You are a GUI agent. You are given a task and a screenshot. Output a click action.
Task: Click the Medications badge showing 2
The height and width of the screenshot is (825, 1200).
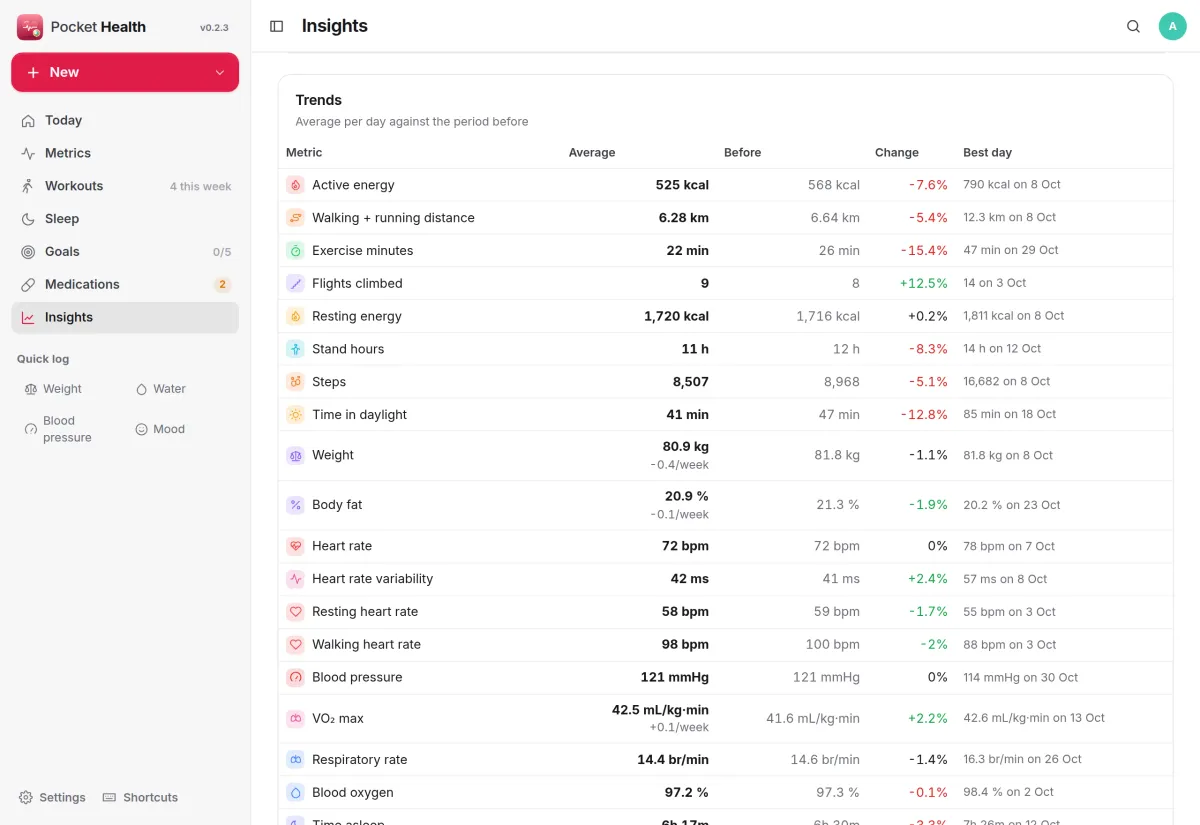pos(222,285)
